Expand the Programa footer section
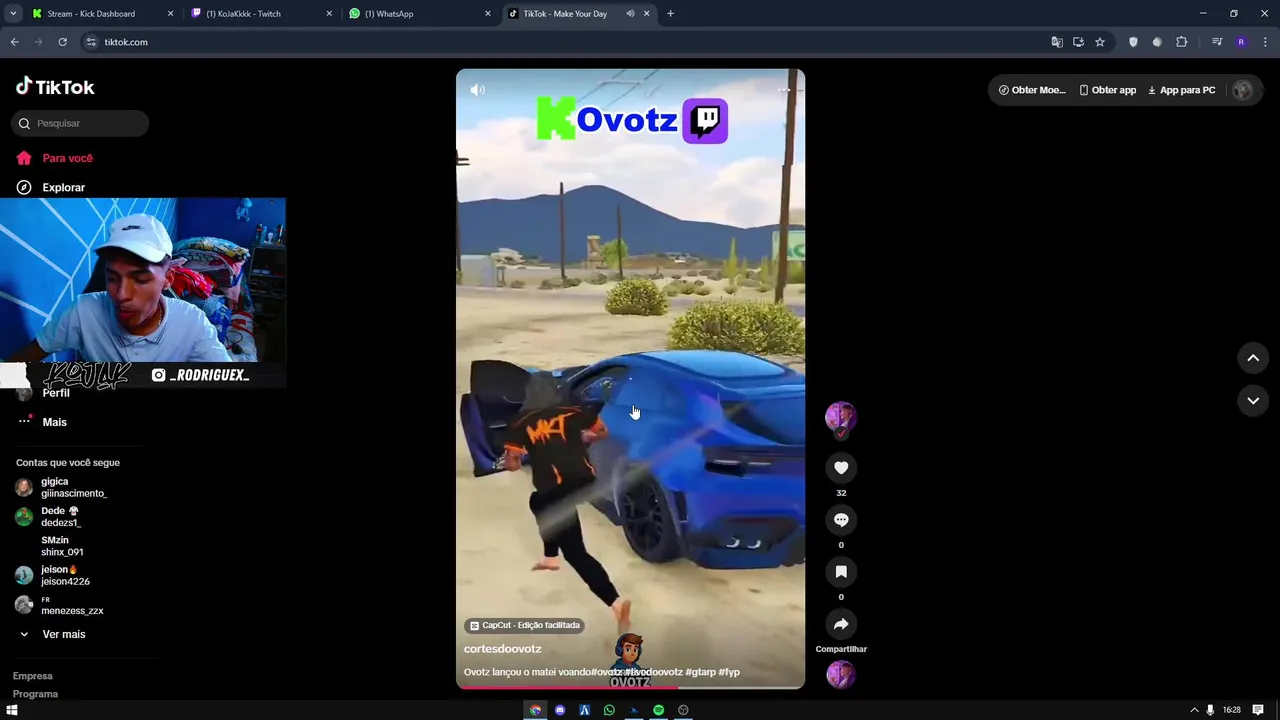Image resolution: width=1280 pixels, height=720 pixels. click(35, 694)
